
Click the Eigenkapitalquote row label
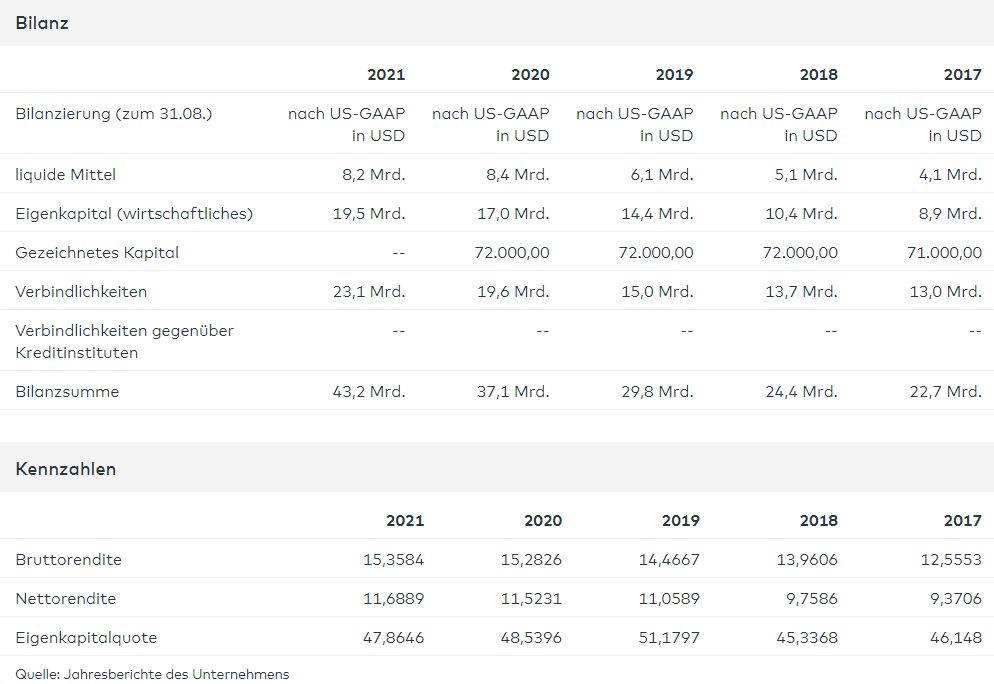pos(86,638)
